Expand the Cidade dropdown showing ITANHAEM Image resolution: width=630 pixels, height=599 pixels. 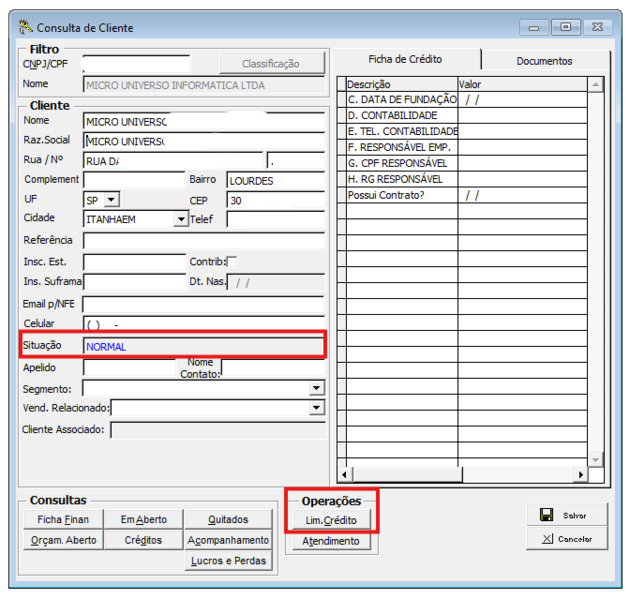tap(181, 219)
